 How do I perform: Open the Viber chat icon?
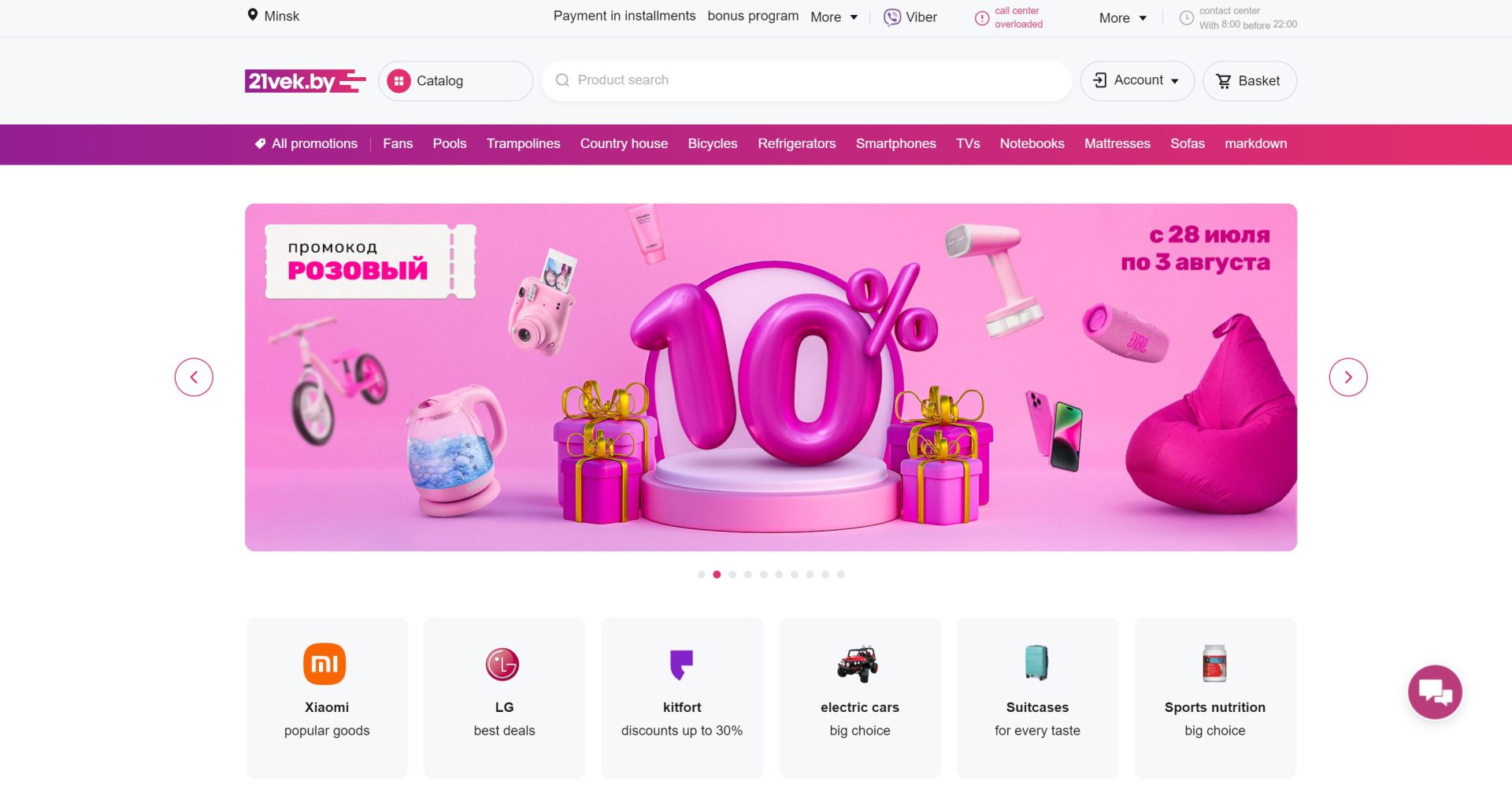[891, 17]
